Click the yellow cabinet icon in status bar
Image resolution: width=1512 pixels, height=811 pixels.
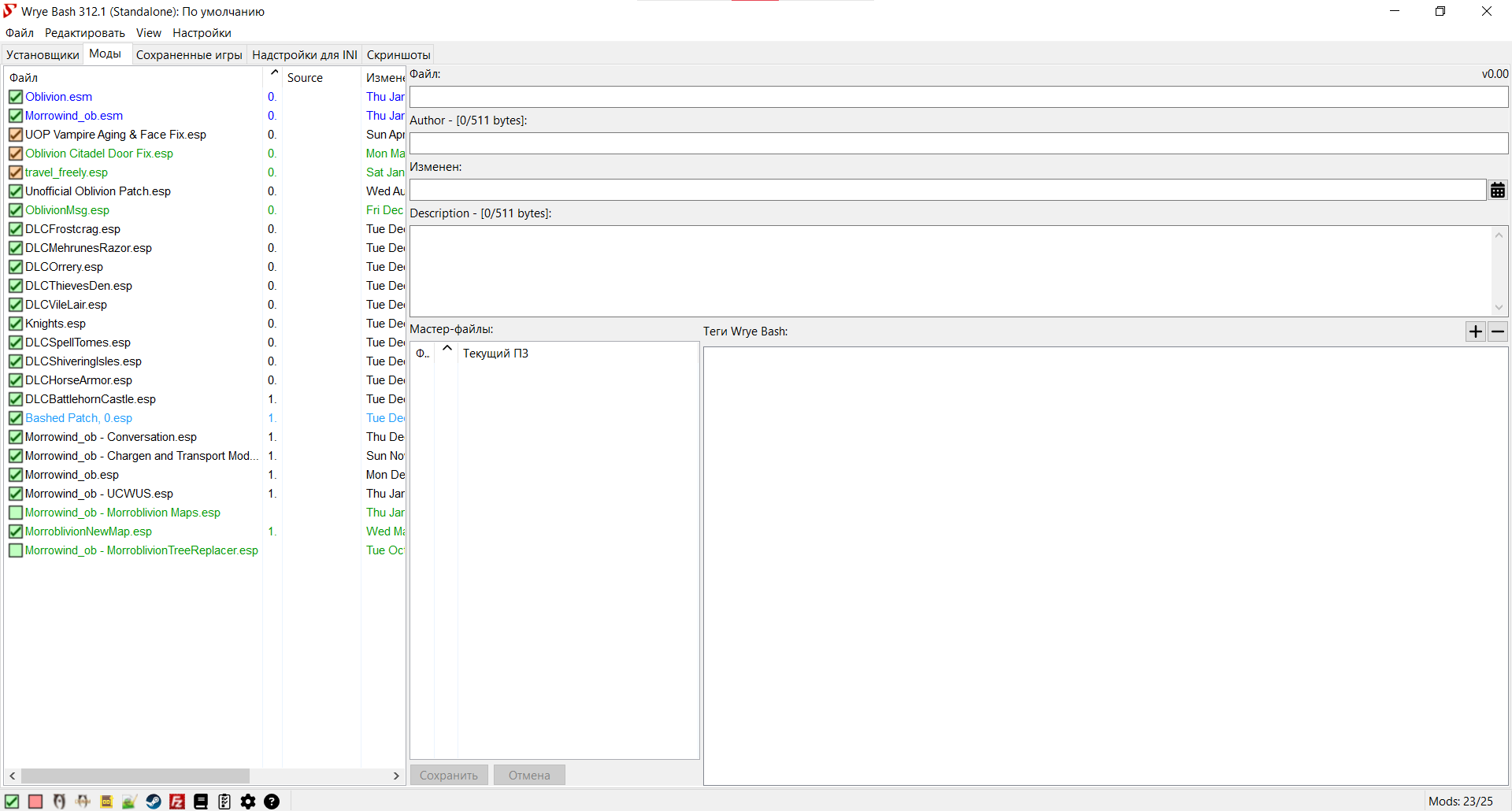pyautogui.click(x=106, y=802)
